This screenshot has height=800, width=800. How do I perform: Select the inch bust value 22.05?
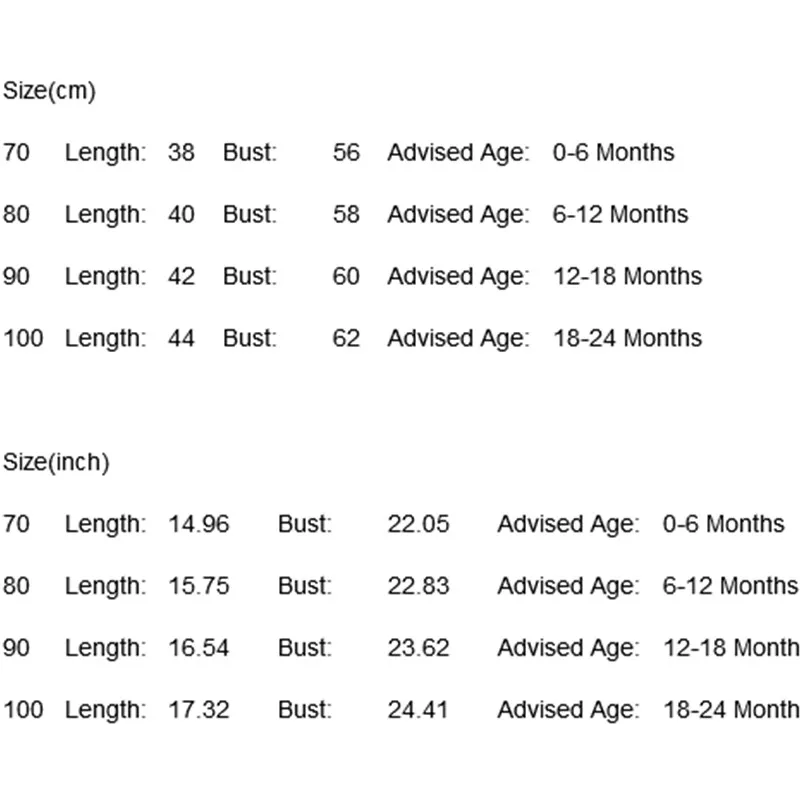(419, 524)
